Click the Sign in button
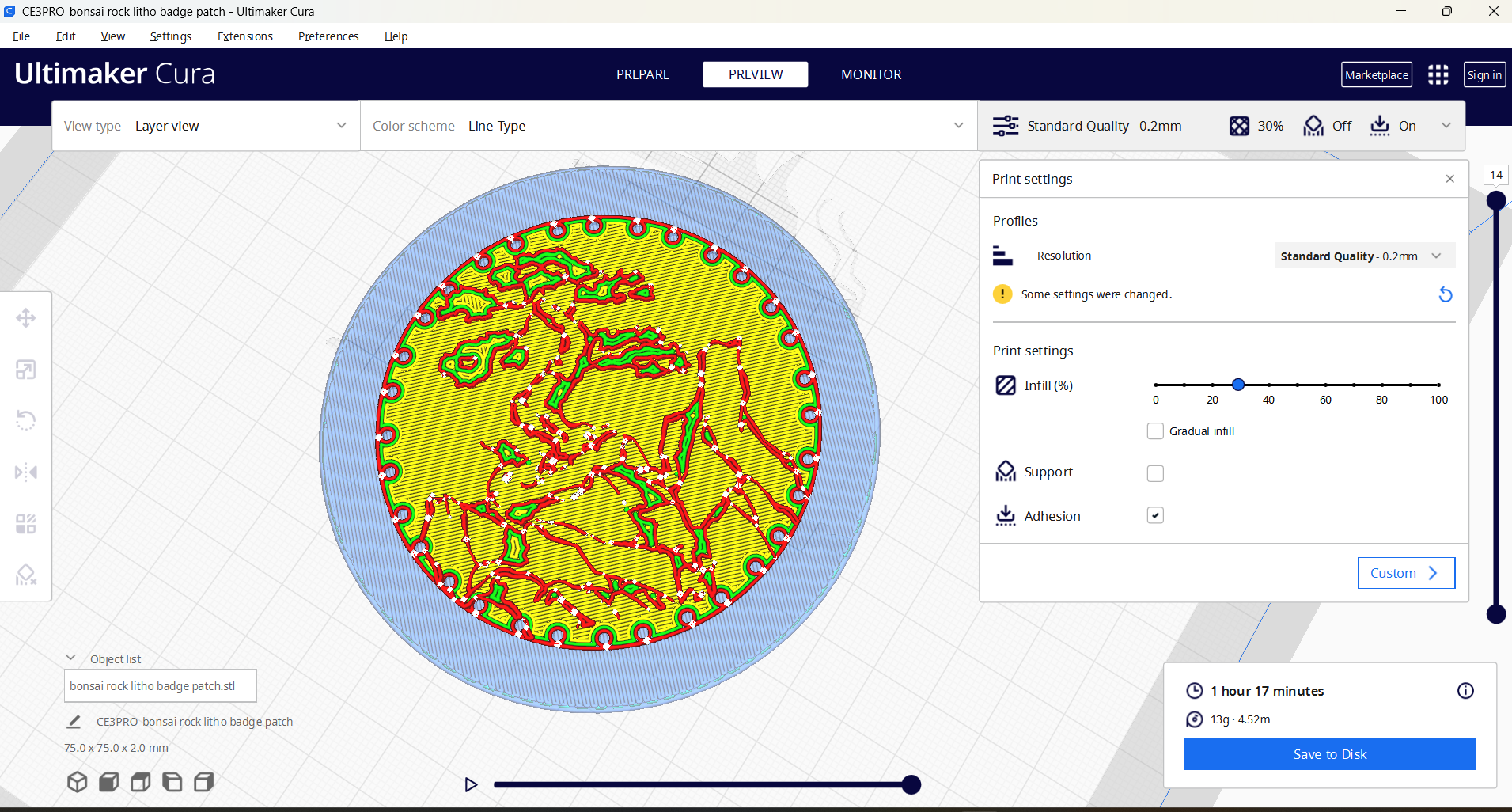This screenshot has height=812, width=1512. tap(1484, 74)
